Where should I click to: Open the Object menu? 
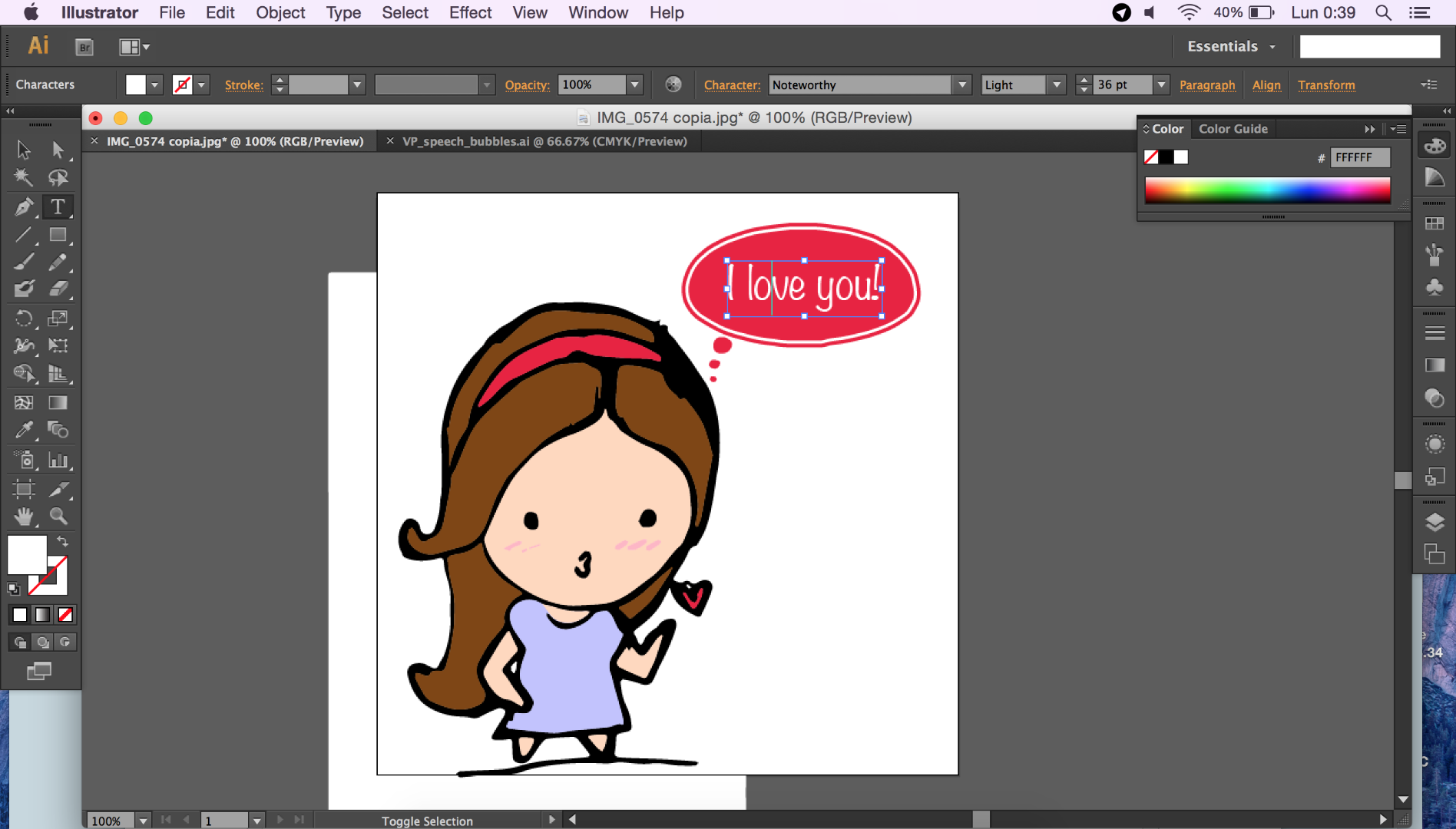pyautogui.click(x=280, y=12)
